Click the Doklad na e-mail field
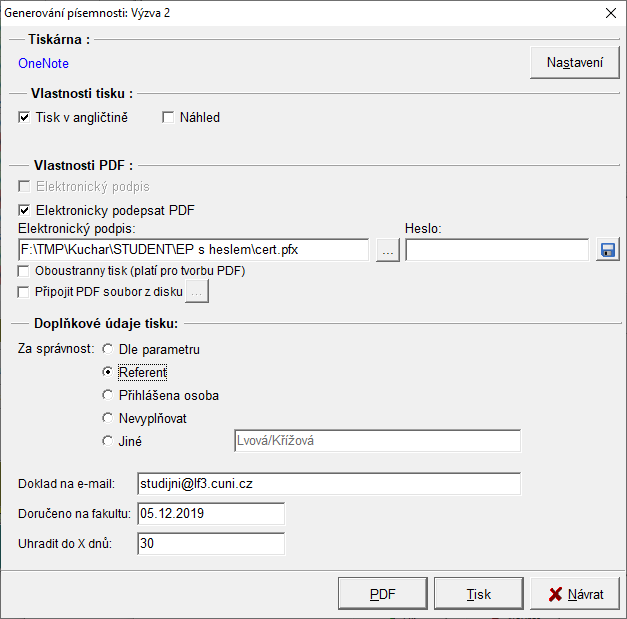This screenshot has width=627, height=619. pyautogui.click(x=328, y=484)
